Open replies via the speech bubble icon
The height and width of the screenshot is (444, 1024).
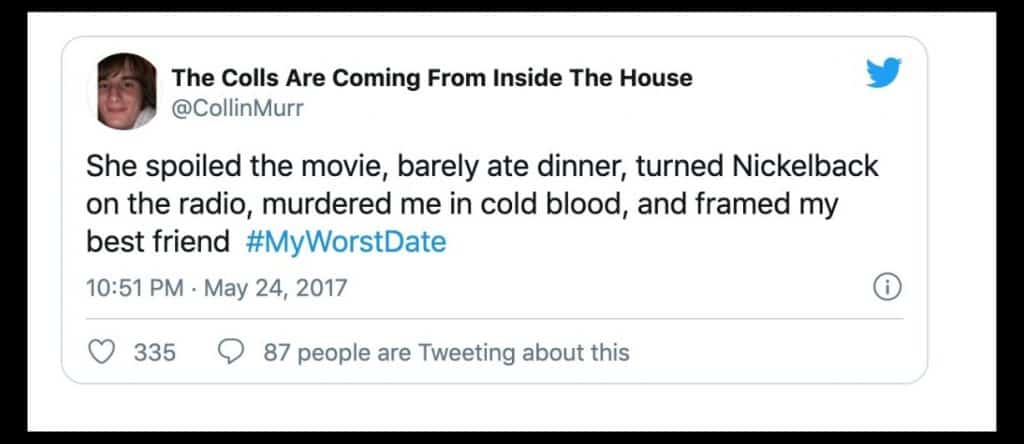click(x=231, y=352)
